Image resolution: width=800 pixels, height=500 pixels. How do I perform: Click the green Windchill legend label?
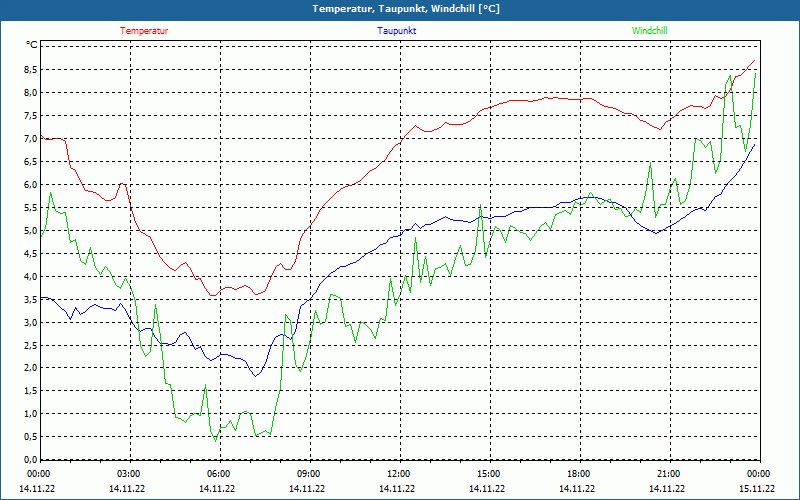tap(649, 31)
